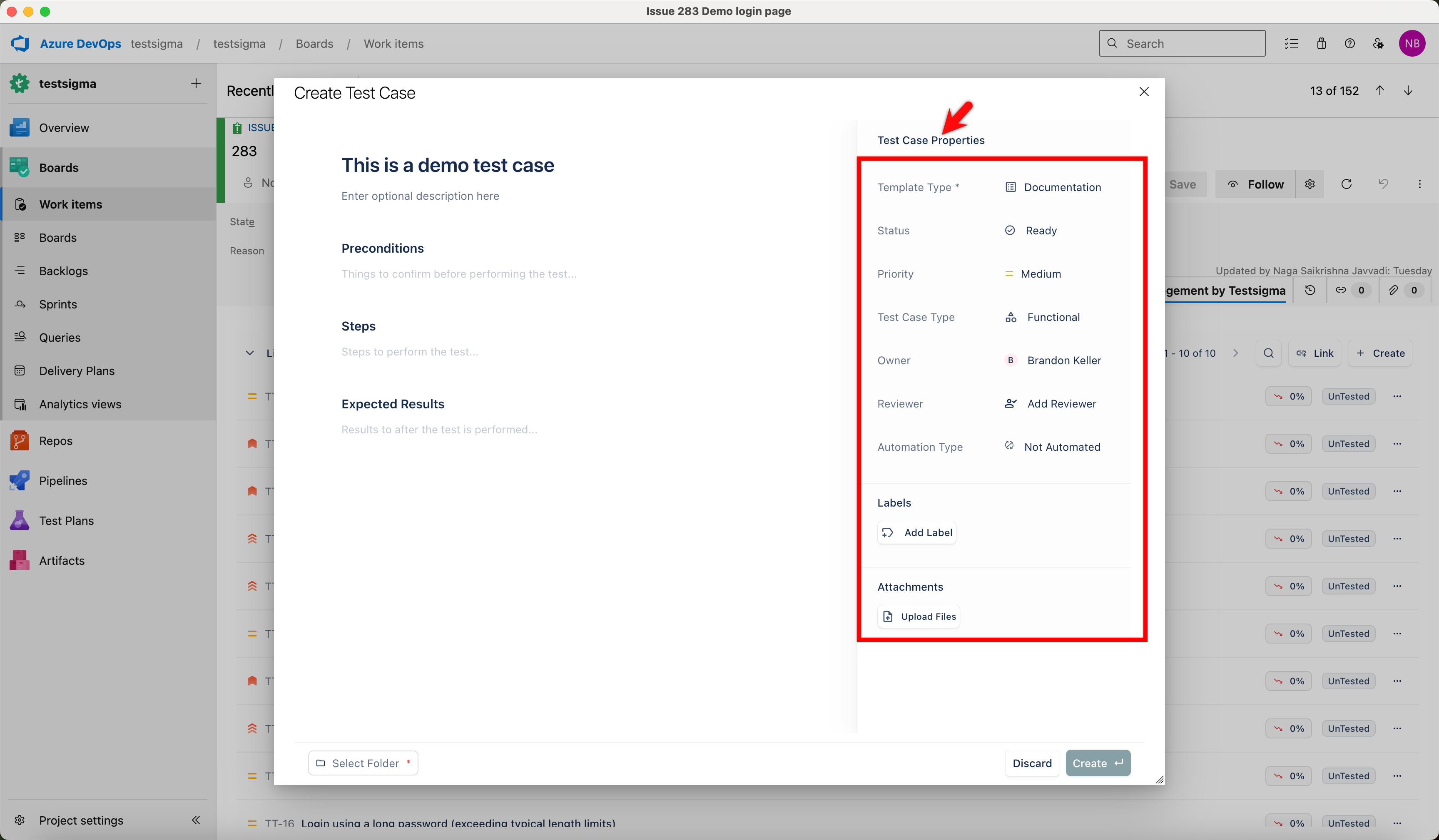
Task: Click Create to save the test case
Action: pyautogui.click(x=1098, y=763)
